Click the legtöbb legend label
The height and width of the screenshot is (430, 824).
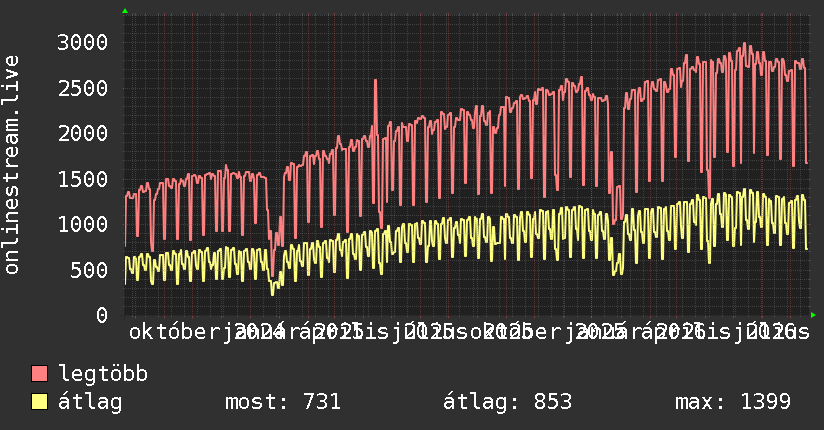(x=103, y=374)
